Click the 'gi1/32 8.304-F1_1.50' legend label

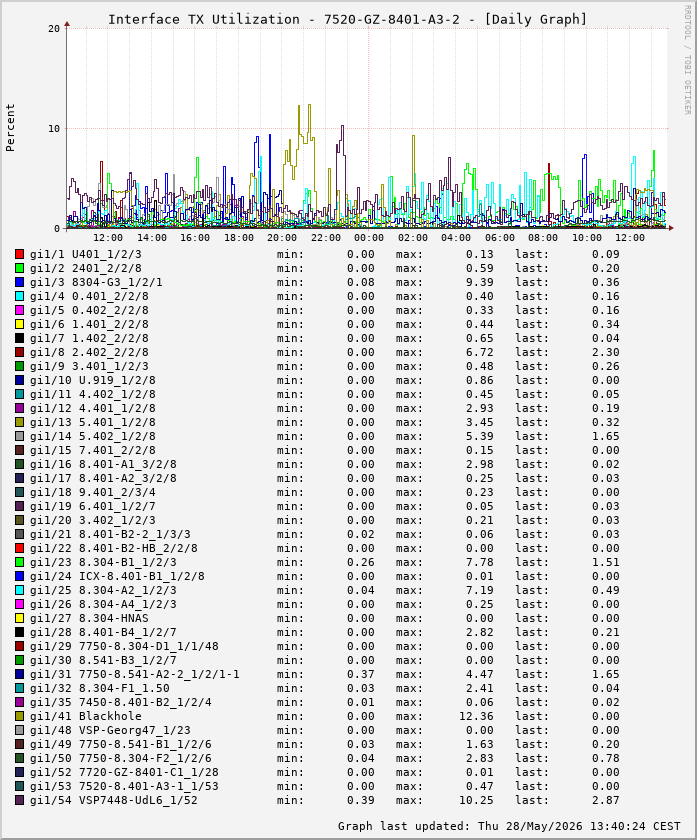(100, 688)
